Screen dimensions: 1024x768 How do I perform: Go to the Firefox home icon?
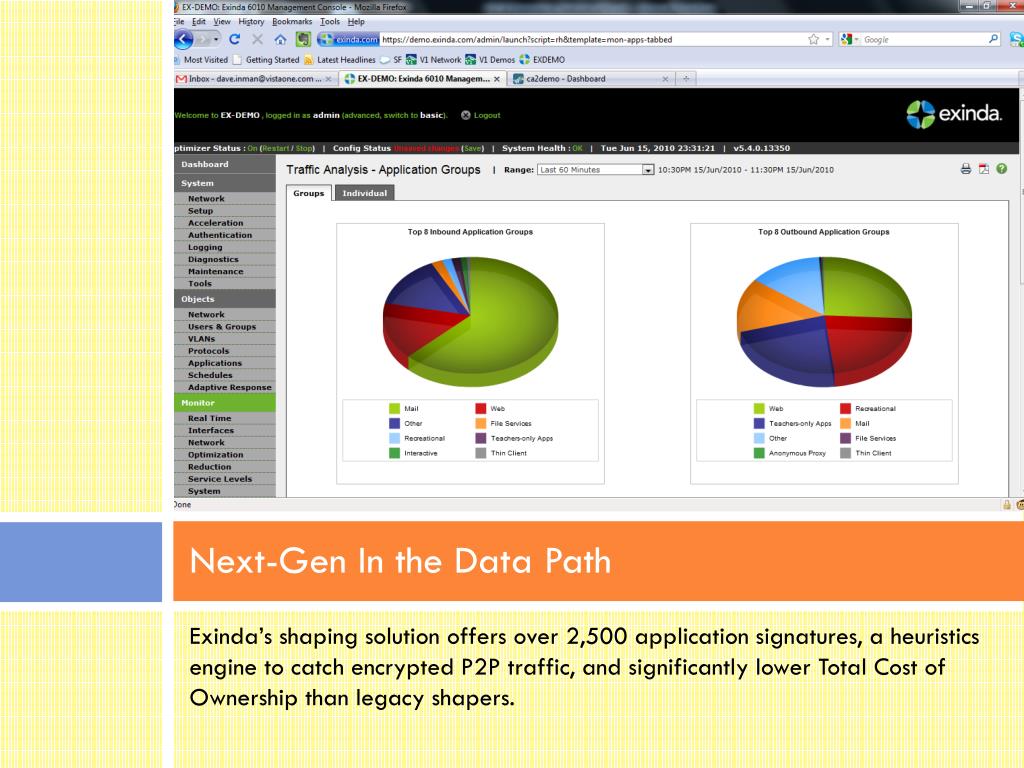(280, 40)
